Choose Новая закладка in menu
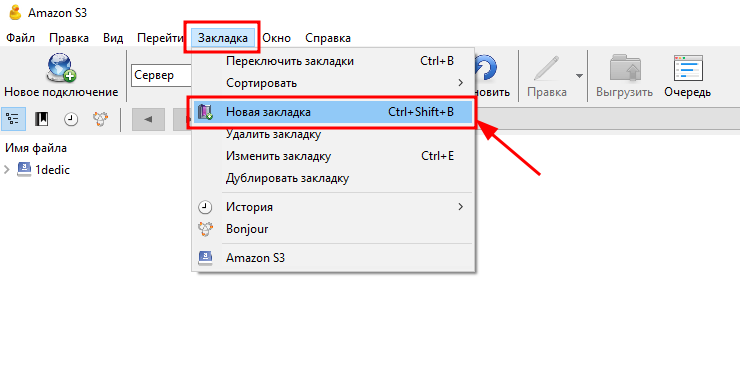Image resolution: width=740 pixels, height=381 pixels. (x=334, y=112)
